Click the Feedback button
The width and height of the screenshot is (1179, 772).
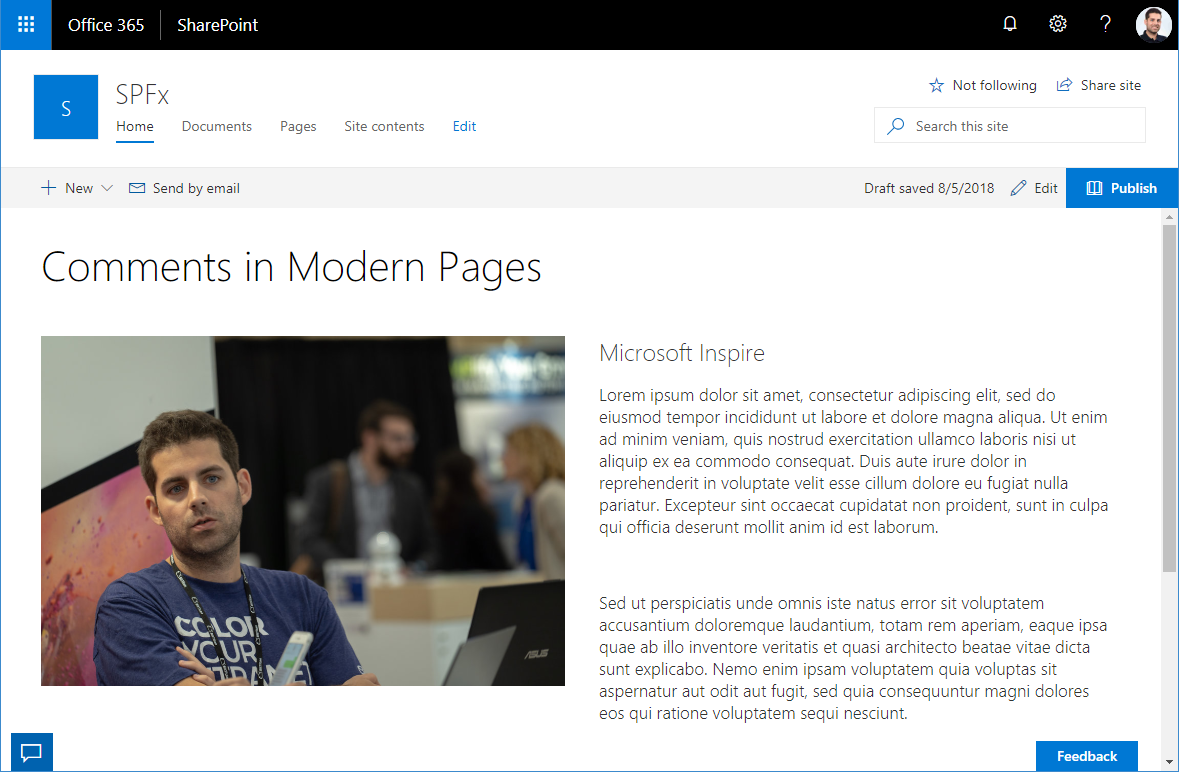[1086, 755]
